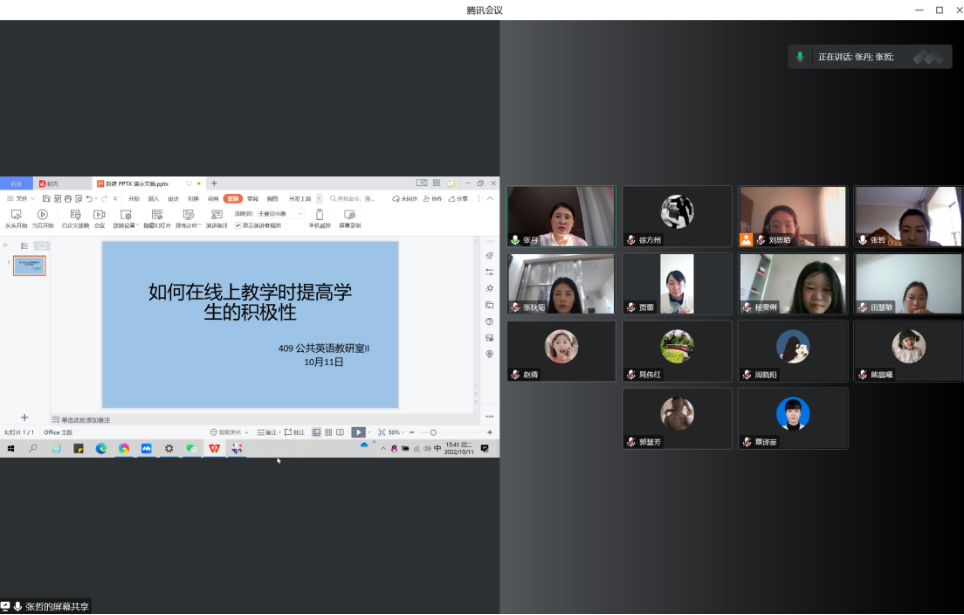Open WPS Office from the taskbar

point(214,449)
